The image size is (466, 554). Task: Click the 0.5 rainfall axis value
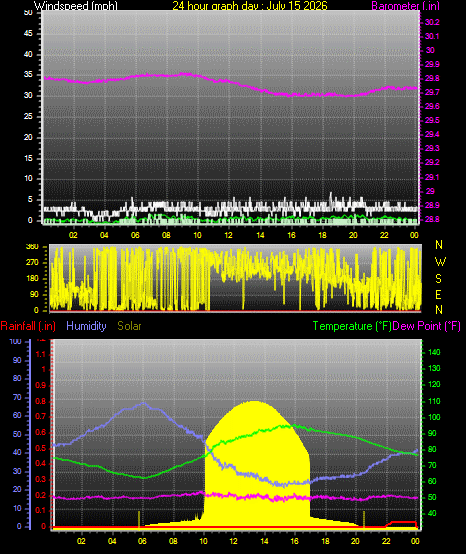tap(41, 448)
